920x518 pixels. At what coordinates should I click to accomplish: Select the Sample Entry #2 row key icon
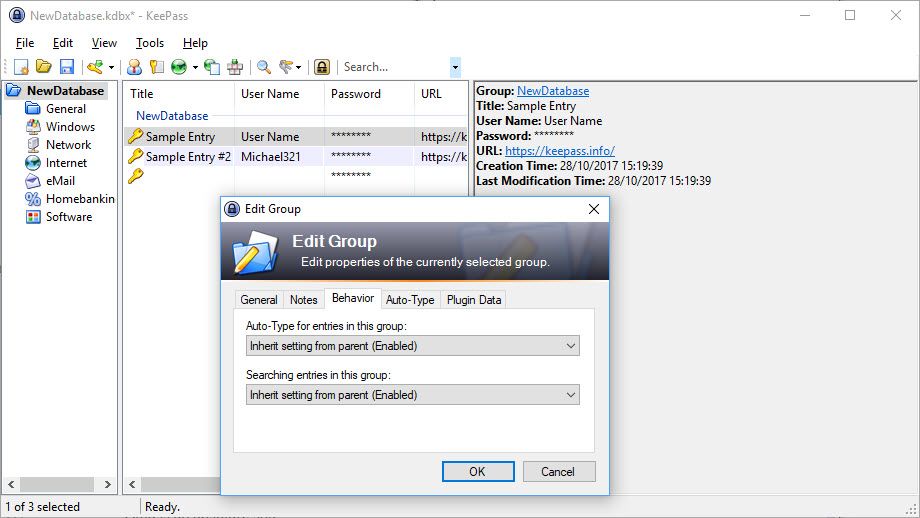click(136, 157)
